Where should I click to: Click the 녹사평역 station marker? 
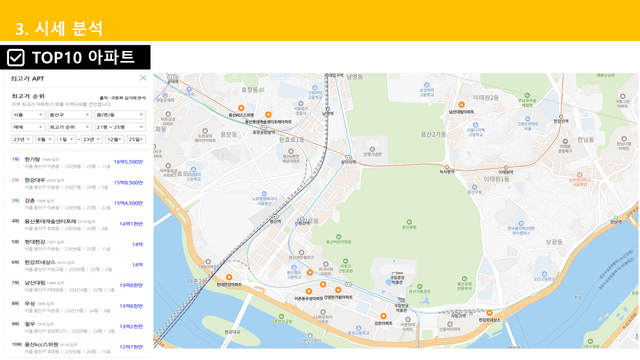(447, 167)
